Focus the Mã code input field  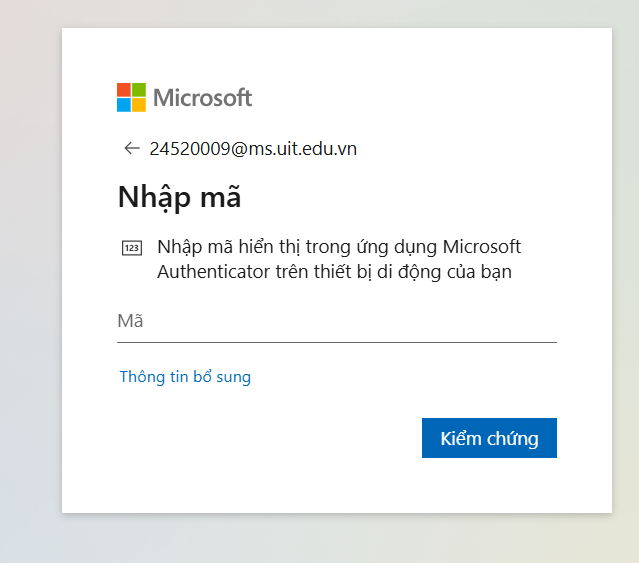[x=336, y=321]
